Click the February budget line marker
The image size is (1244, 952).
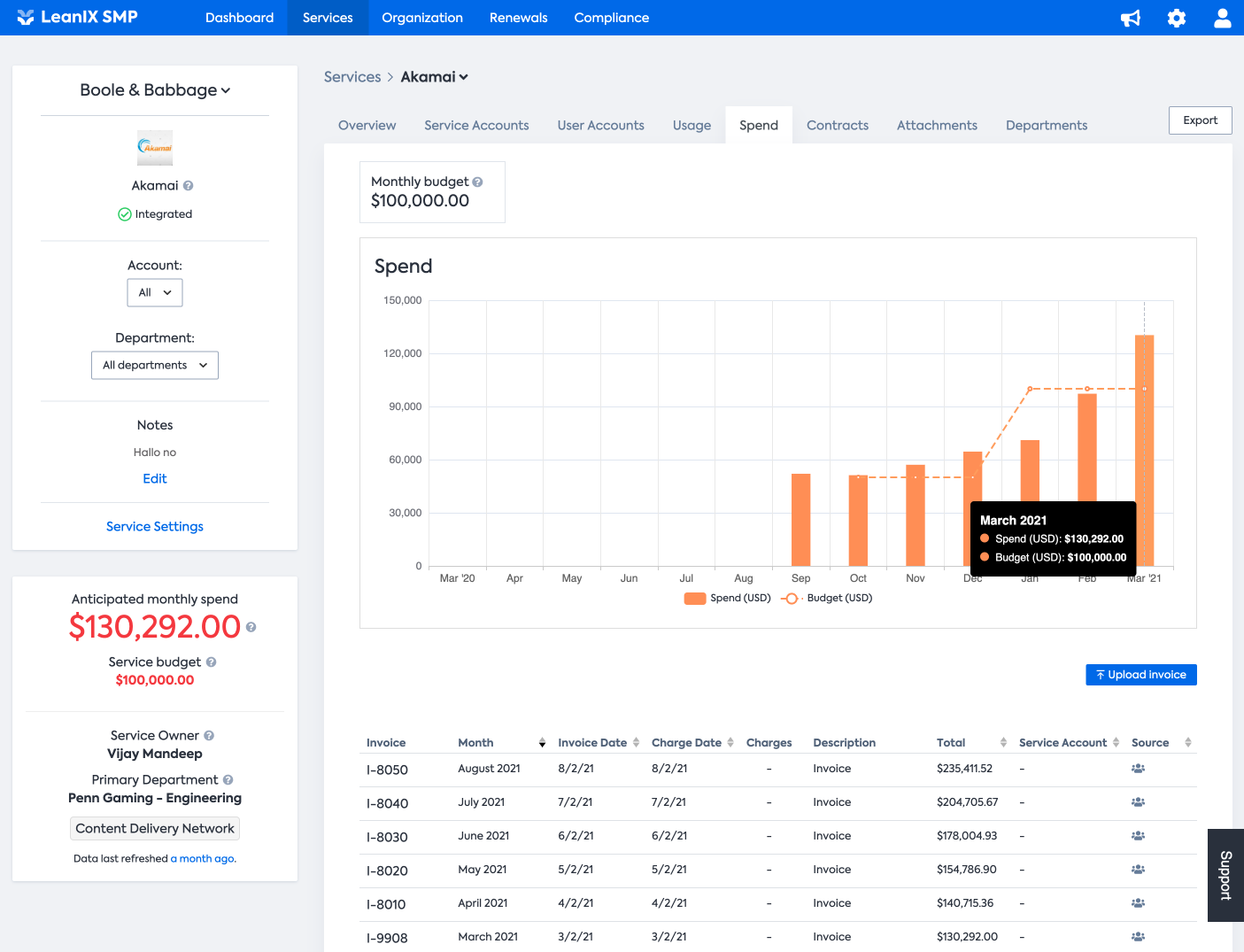(1087, 389)
